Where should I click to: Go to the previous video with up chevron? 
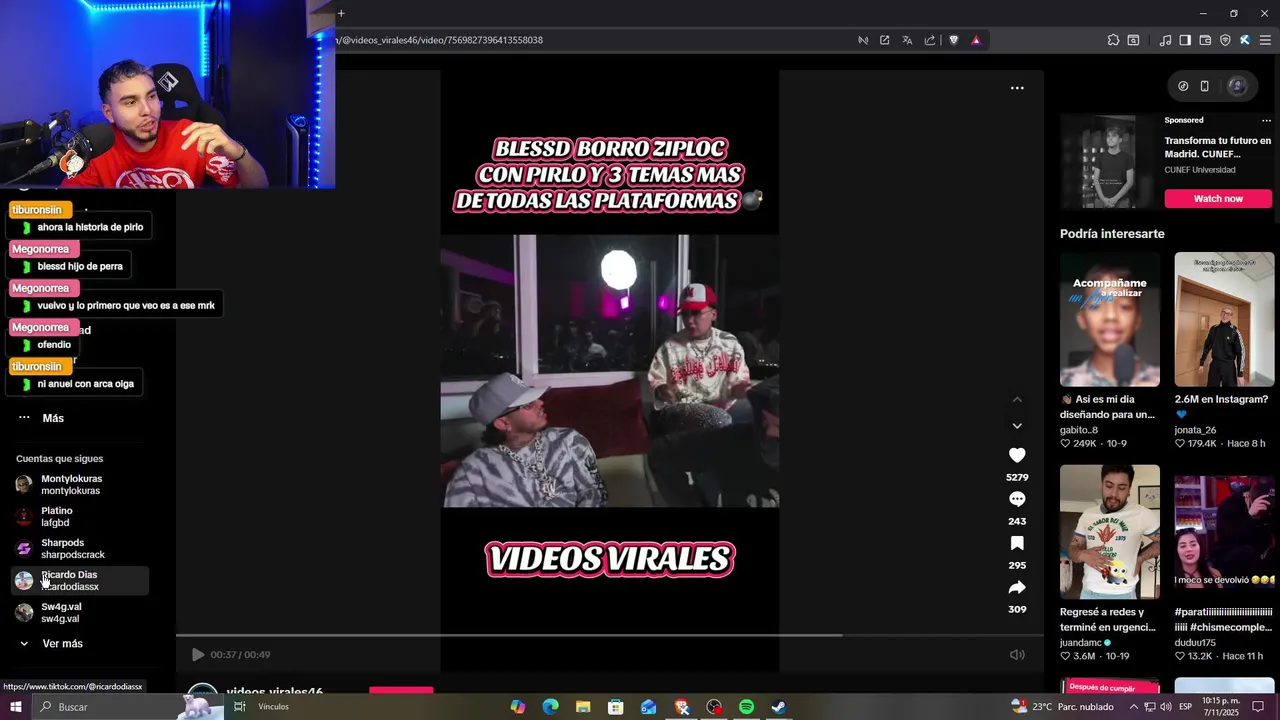(1017, 399)
